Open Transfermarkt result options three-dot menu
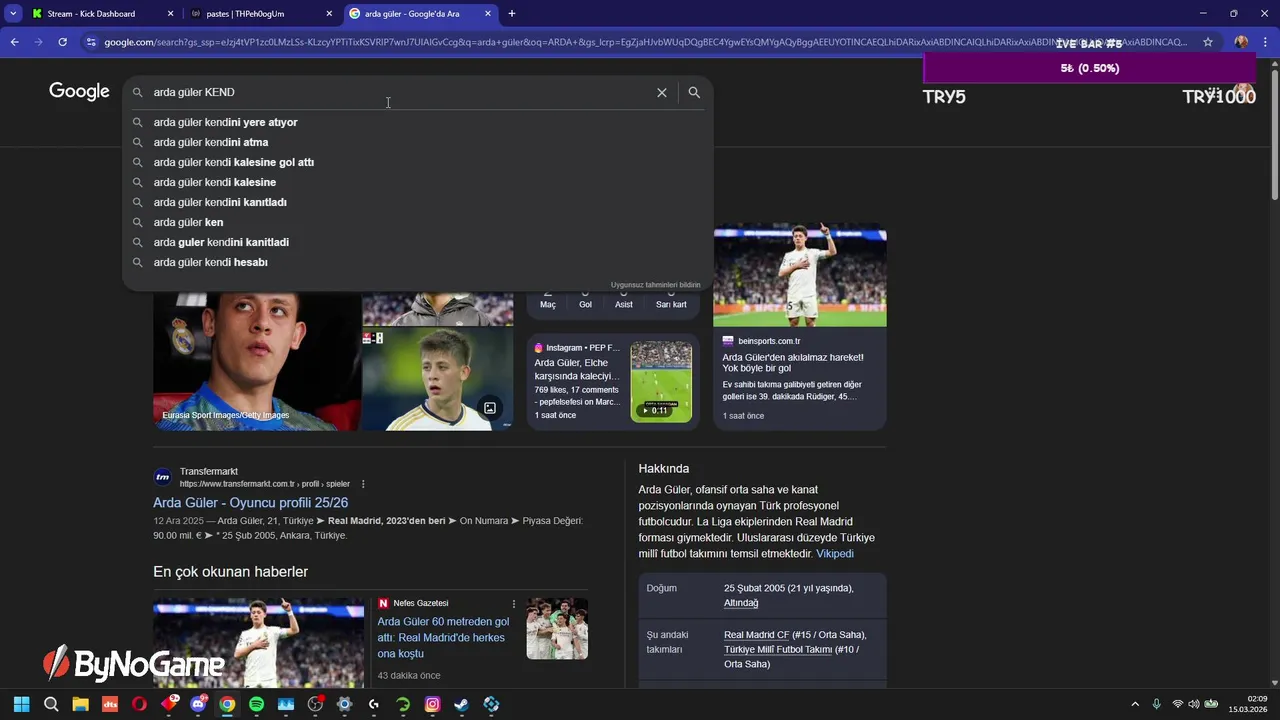 [363, 484]
